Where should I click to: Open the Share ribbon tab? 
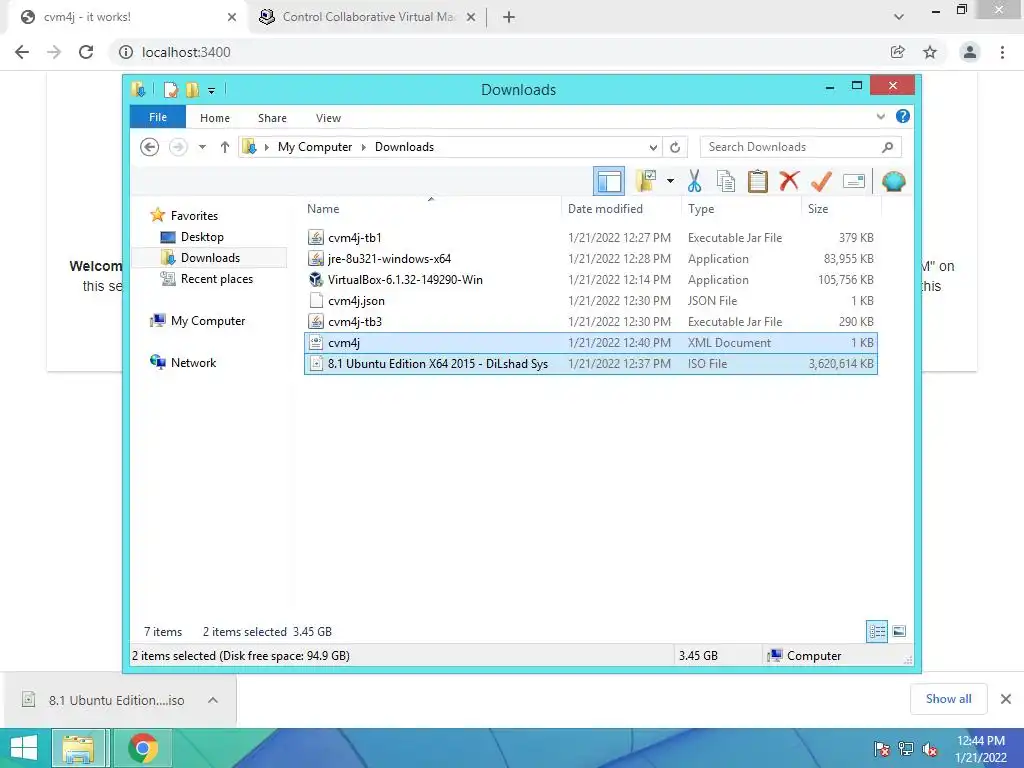click(272, 118)
